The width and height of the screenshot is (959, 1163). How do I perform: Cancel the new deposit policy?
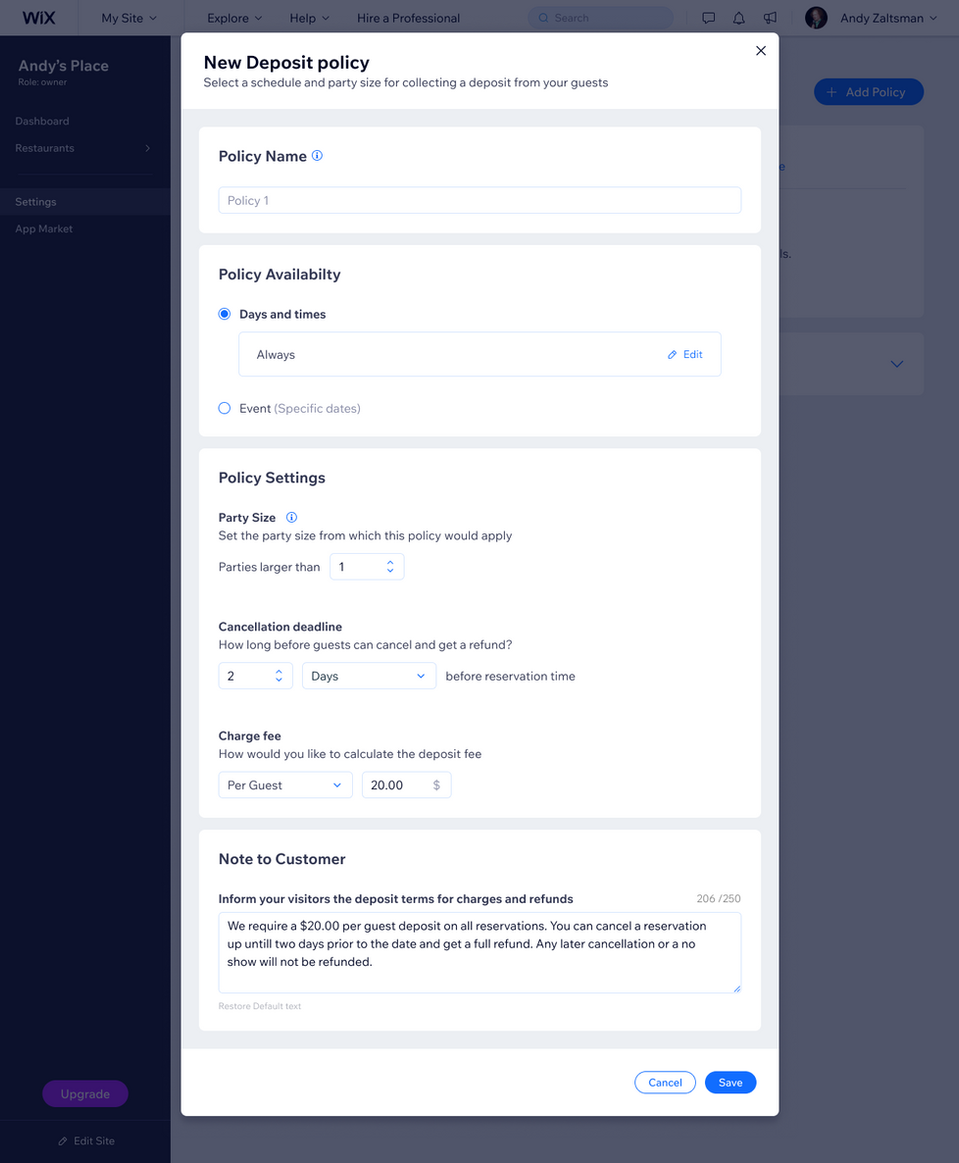click(665, 1082)
